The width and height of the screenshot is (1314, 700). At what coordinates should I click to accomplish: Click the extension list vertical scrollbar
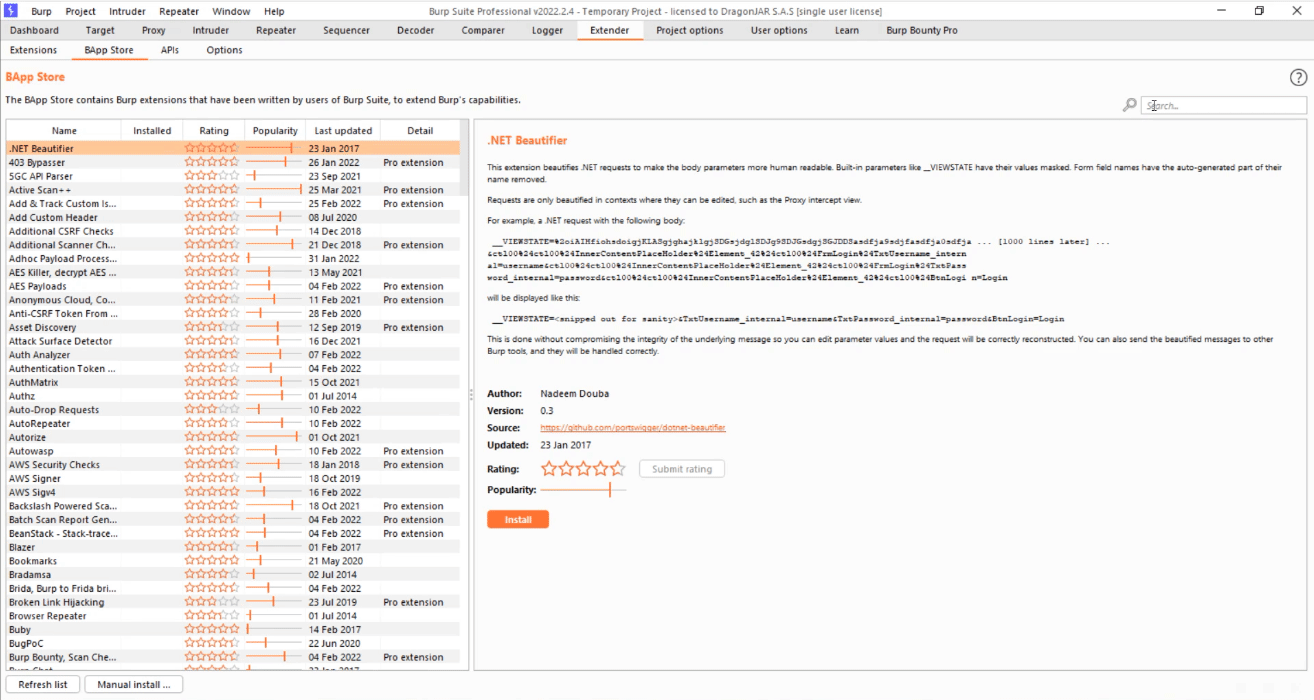(464, 395)
